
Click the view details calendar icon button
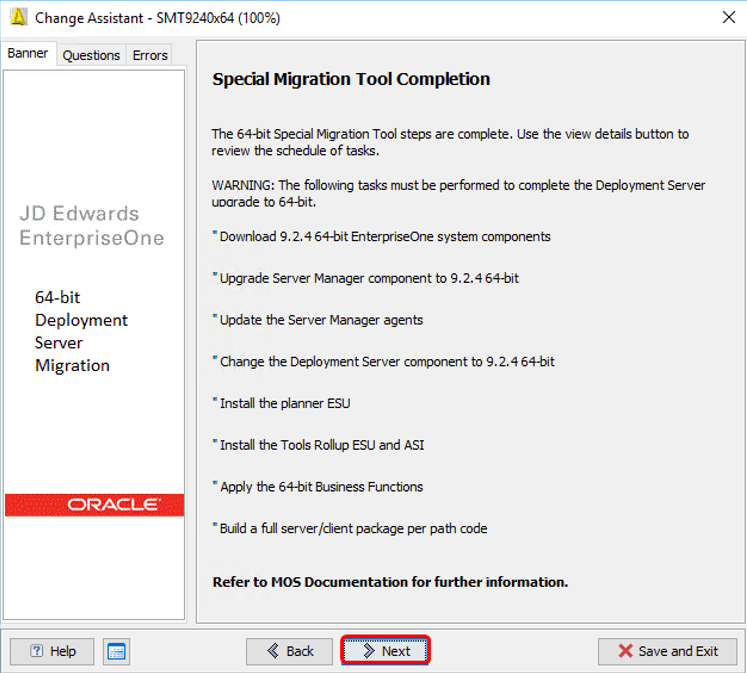[x=116, y=651]
